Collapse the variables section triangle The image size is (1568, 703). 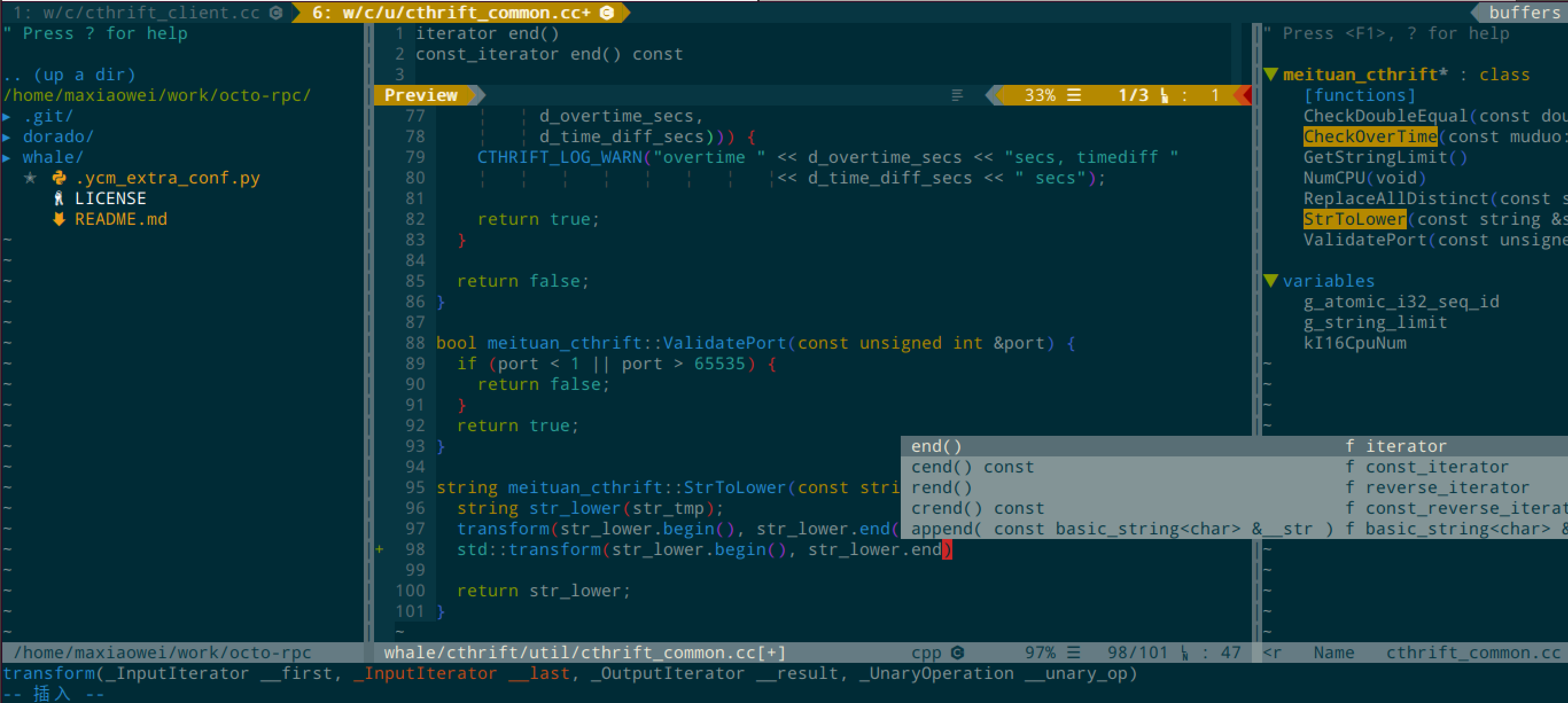1270,280
